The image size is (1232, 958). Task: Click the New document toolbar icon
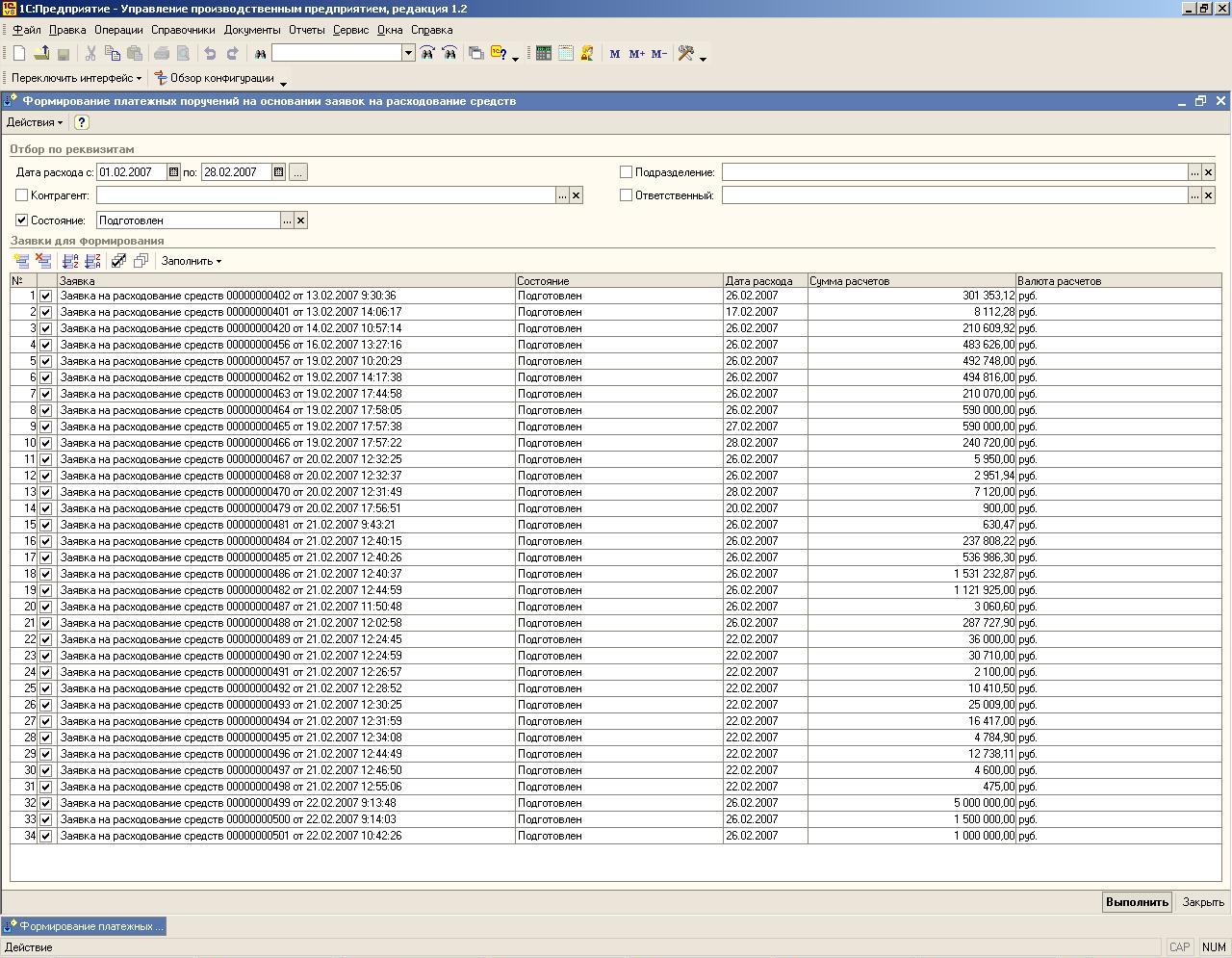tap(18, 54)
